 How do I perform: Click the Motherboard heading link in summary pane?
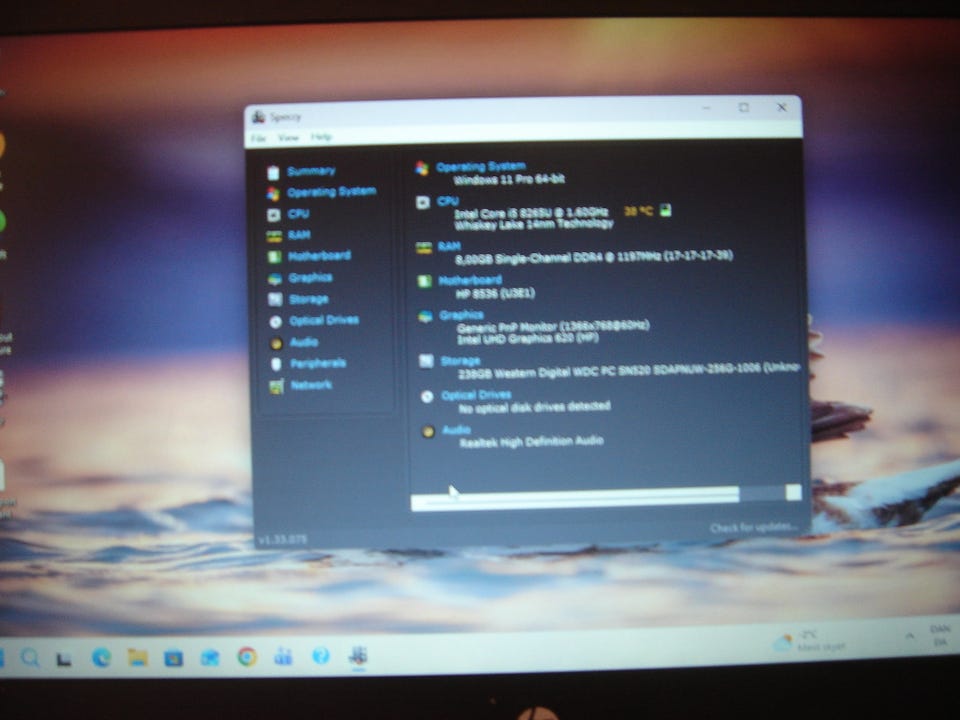[470, 280]
